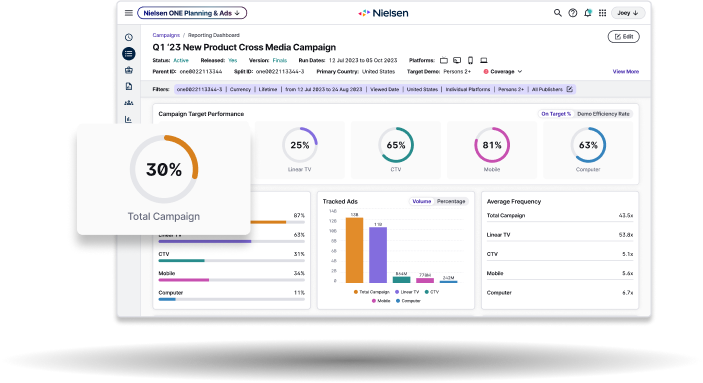The width and height of the screenshot is (703, 383).
Task: Click the Edit button
Action: [x=624, y=37]
